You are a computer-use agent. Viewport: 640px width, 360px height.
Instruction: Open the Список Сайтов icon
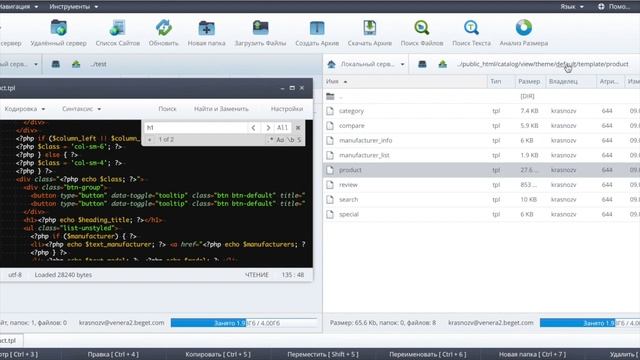click(x=118, y=28)
